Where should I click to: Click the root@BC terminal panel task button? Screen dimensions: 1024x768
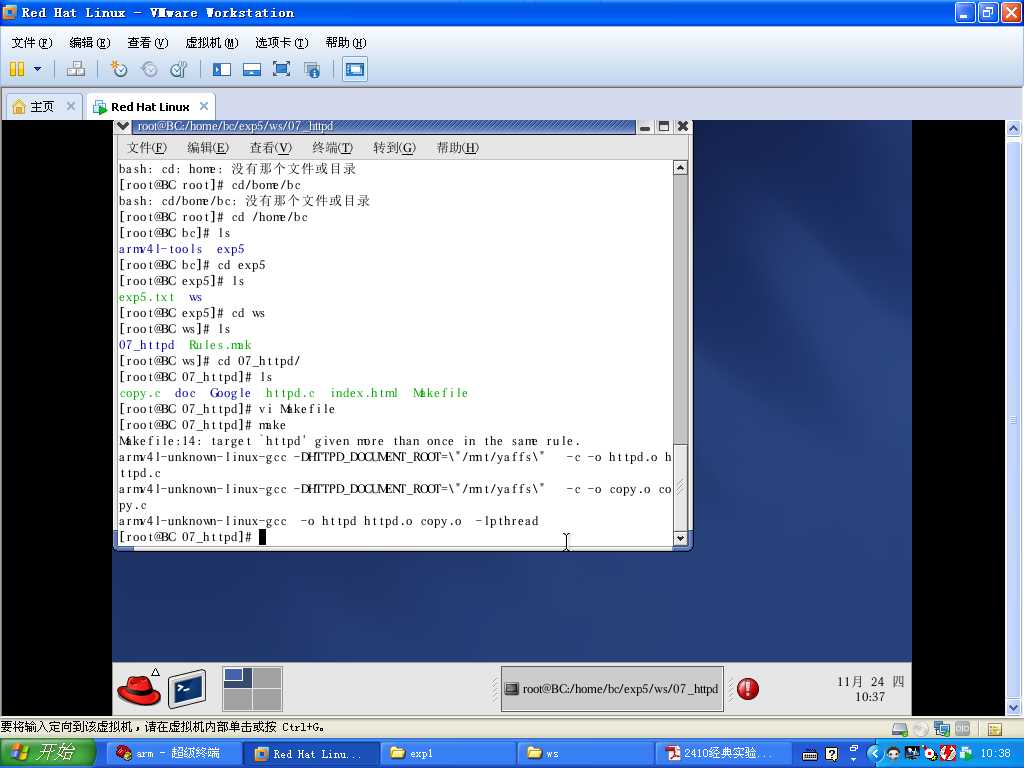tap(612, 688)
